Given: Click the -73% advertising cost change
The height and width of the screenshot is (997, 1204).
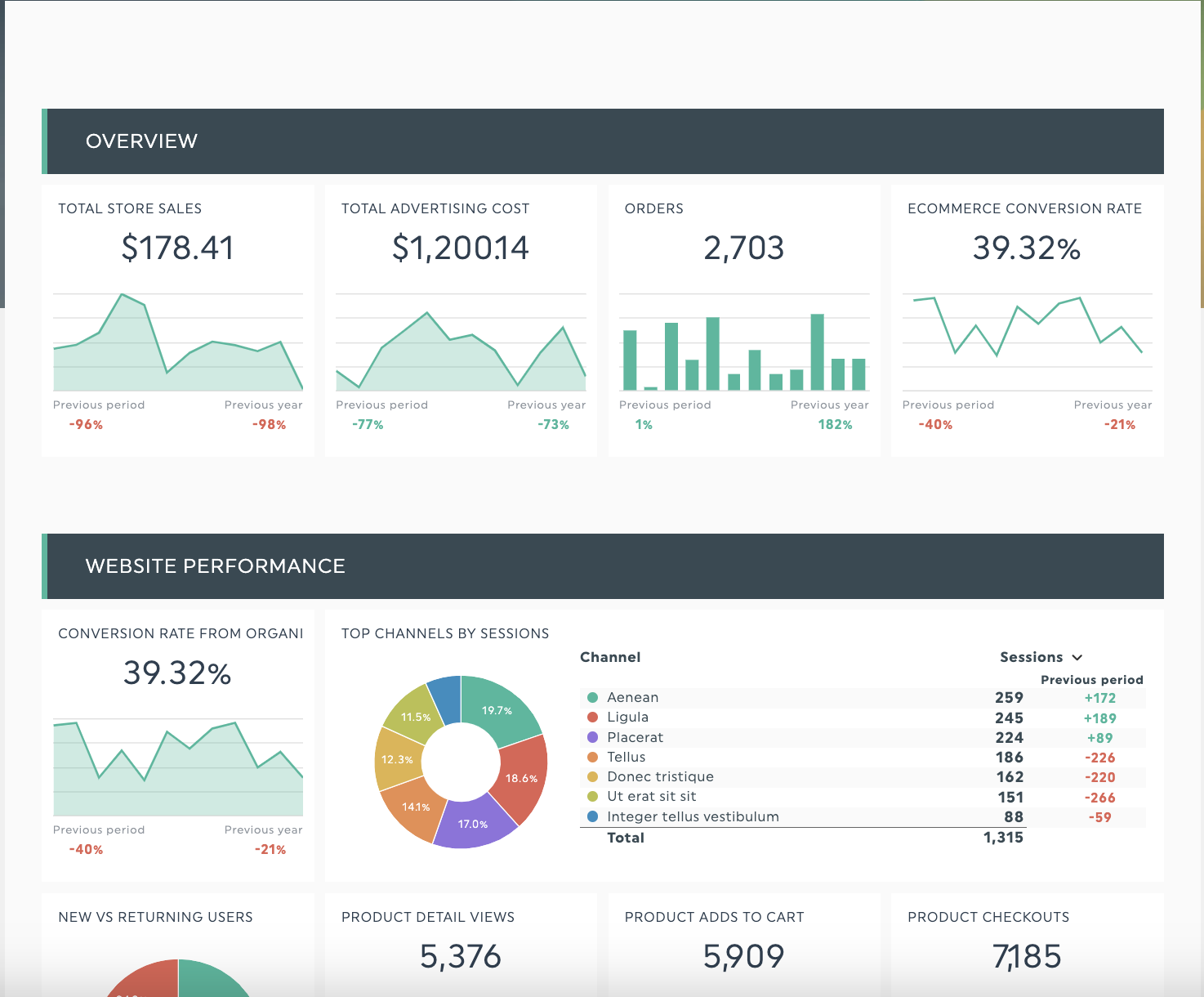Looking at the screenshot, I should [x=554, y=425].
